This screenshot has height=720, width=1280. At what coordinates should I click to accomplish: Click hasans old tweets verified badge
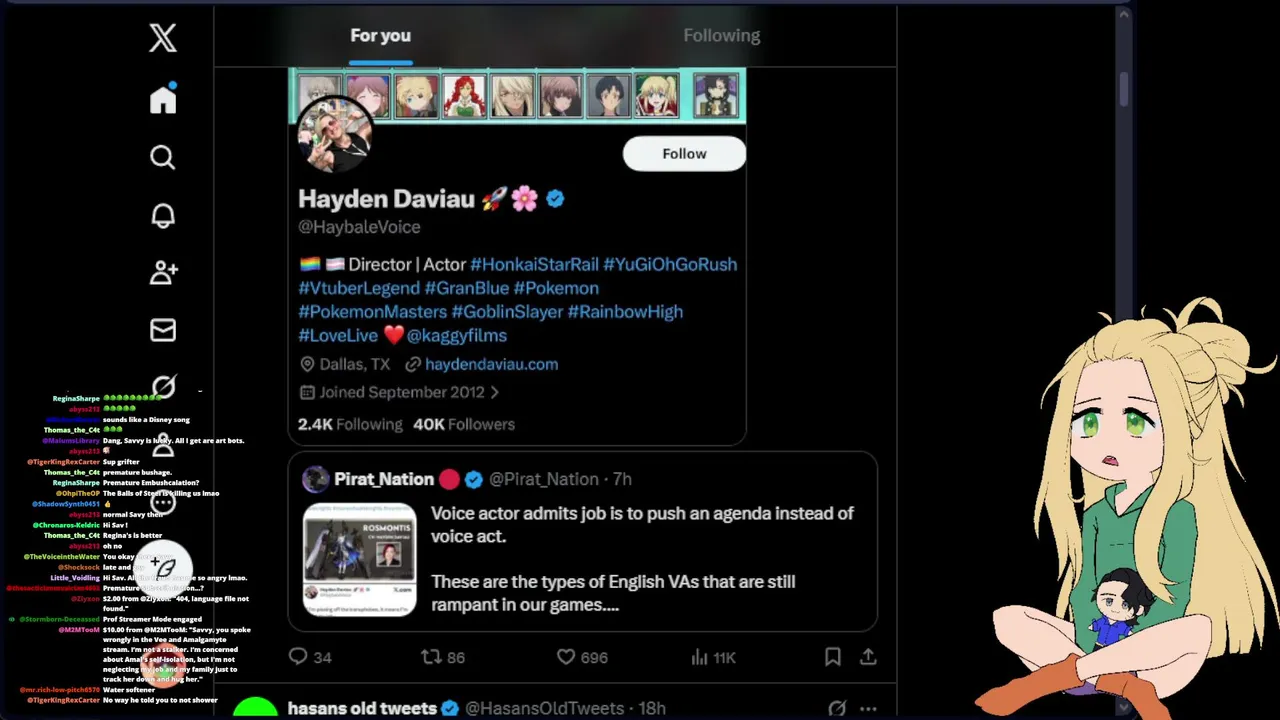(450, 708)
